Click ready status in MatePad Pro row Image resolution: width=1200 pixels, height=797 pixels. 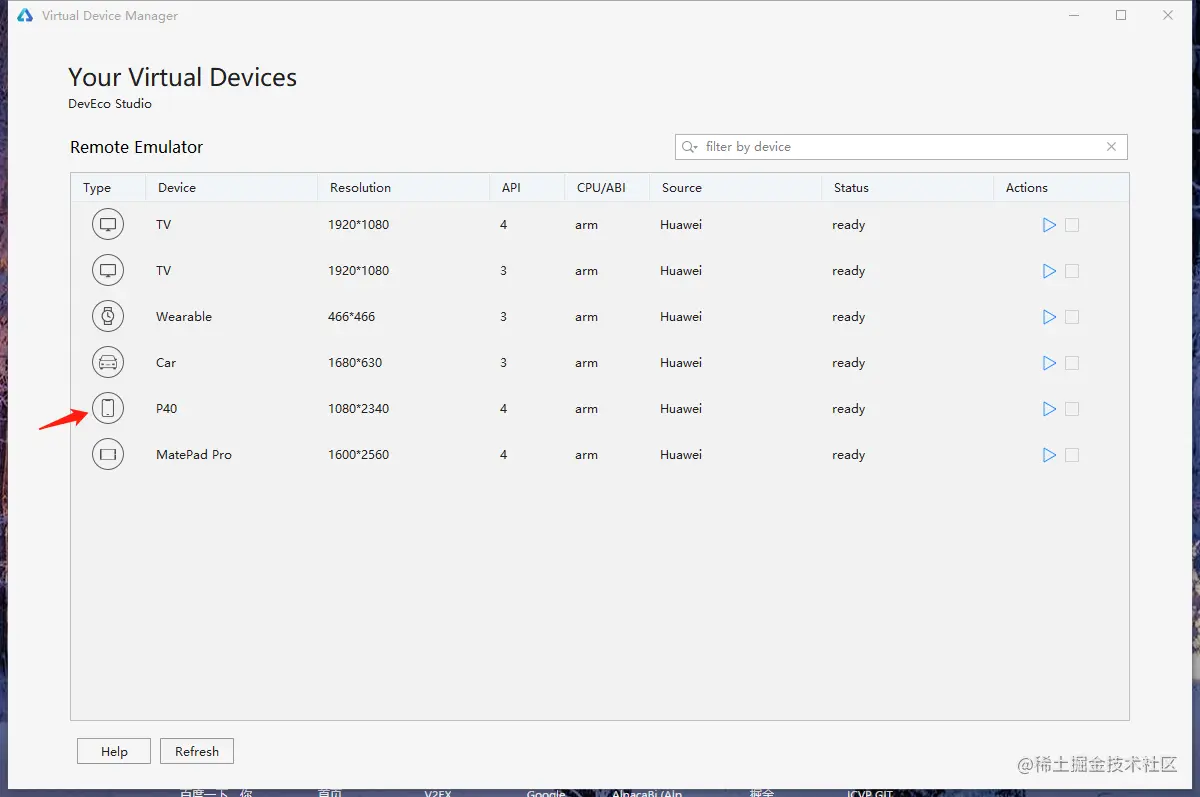848,455
